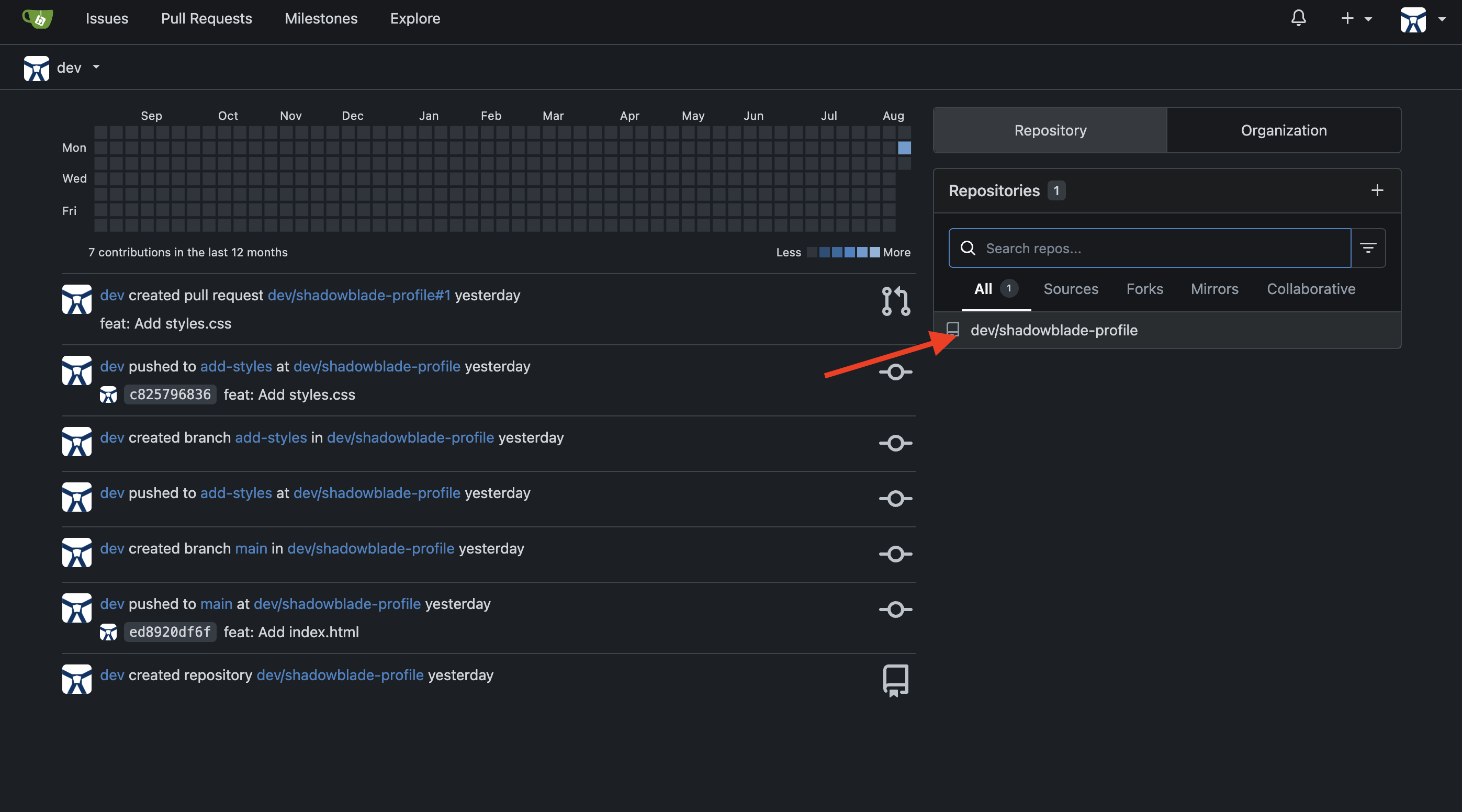Open the Explore page
This screenshot has width=1462, height=812.
coord(415,18)
